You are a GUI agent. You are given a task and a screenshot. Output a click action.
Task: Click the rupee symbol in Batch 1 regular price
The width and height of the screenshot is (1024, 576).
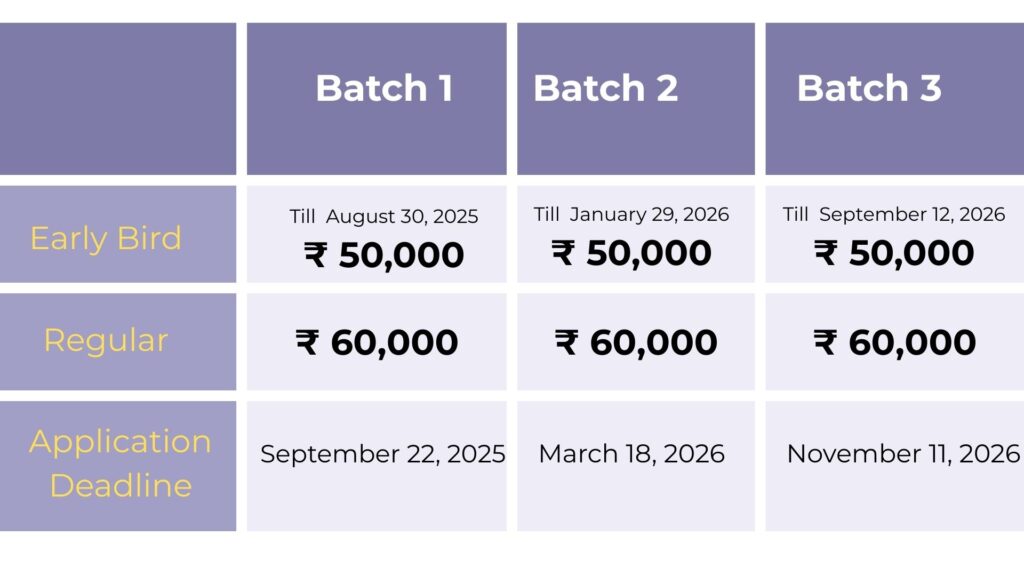click(x=308, y=342)
